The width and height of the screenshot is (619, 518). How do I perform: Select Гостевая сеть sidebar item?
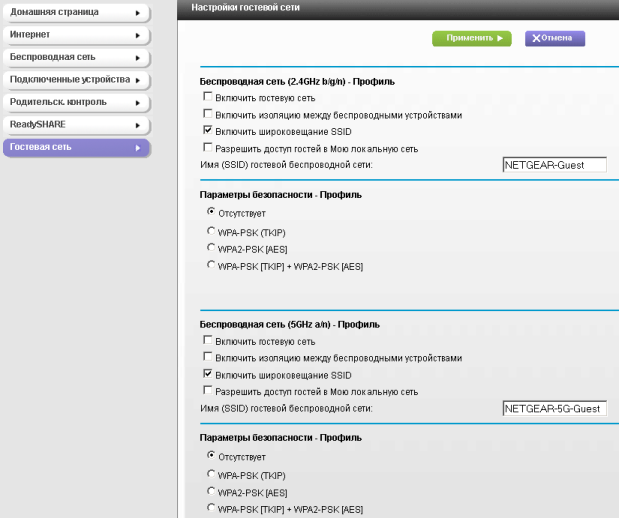76,148
